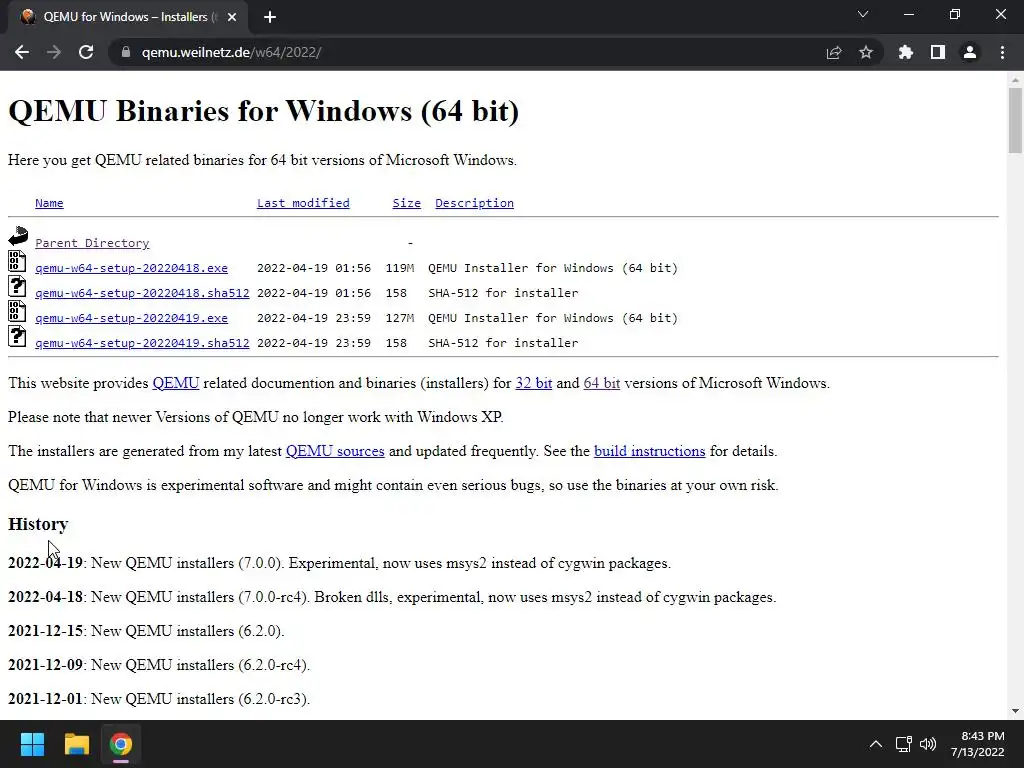Sort the listing by Description
The image size is (1024, 768).
[474, 203]
